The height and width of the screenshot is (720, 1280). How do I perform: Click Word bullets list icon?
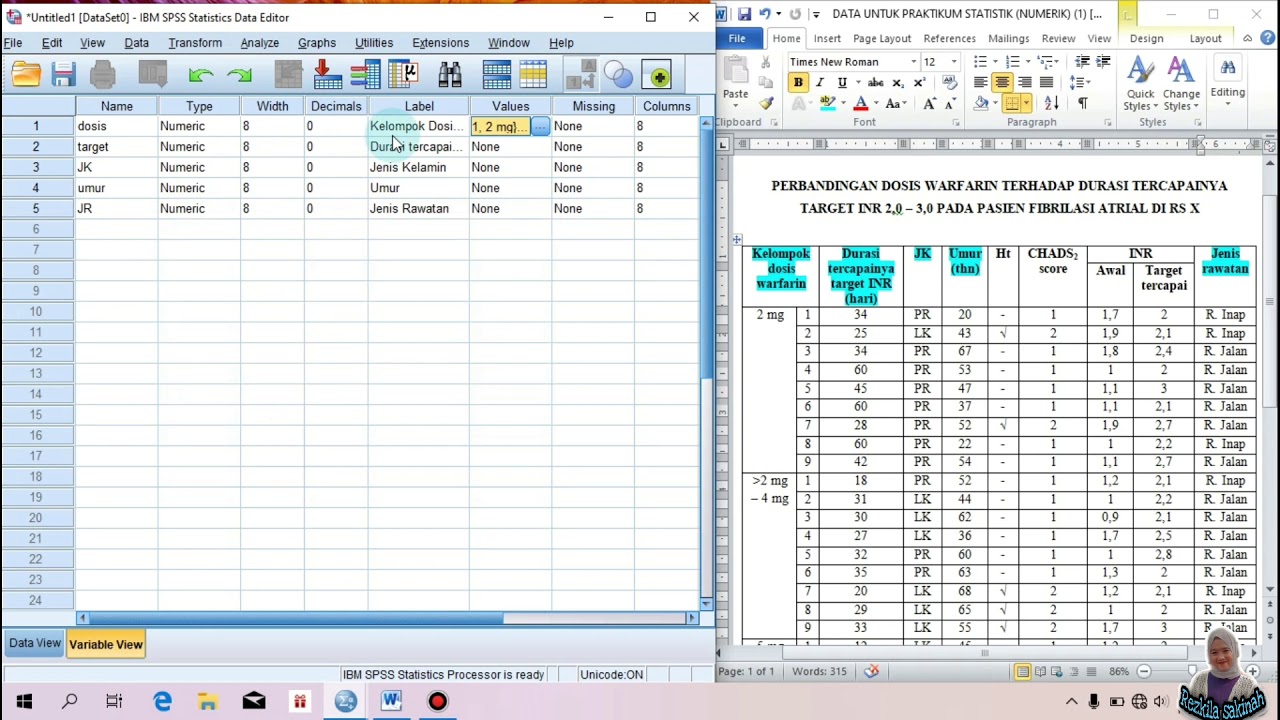983,62
